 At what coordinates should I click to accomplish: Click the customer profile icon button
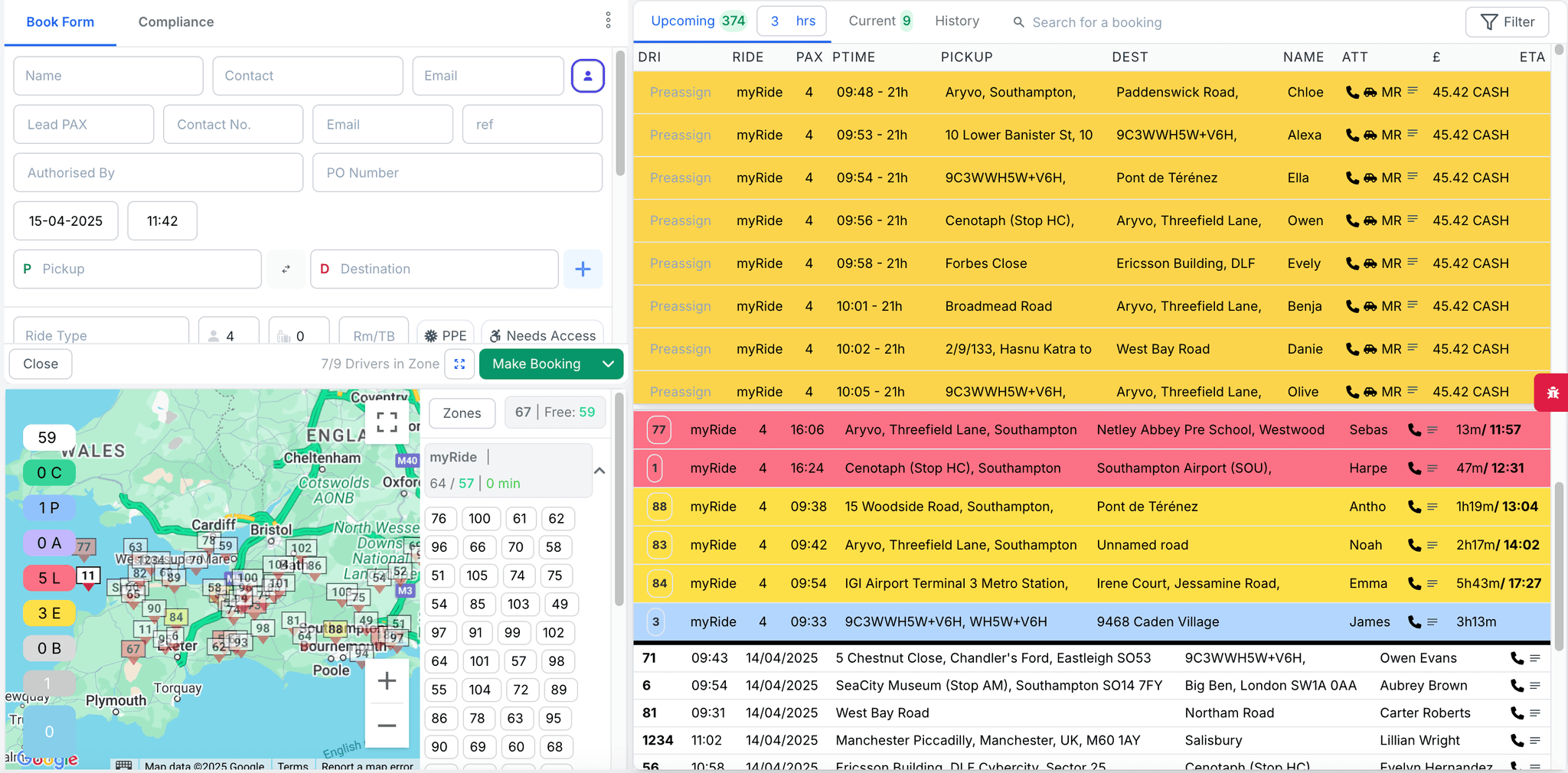(587, 76)
